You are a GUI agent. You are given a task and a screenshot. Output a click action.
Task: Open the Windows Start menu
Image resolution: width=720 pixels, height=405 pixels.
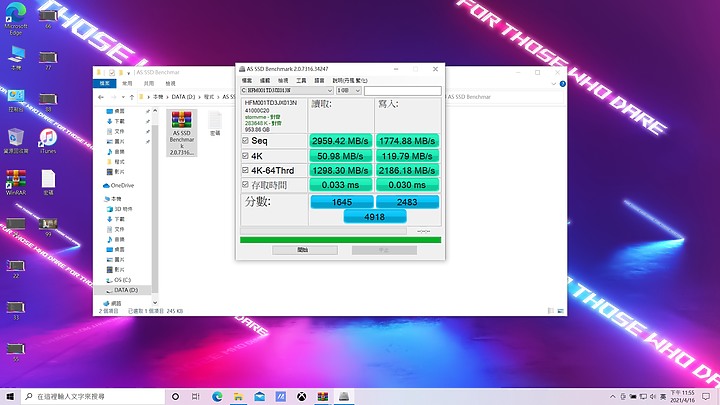[x=10, y=396]
